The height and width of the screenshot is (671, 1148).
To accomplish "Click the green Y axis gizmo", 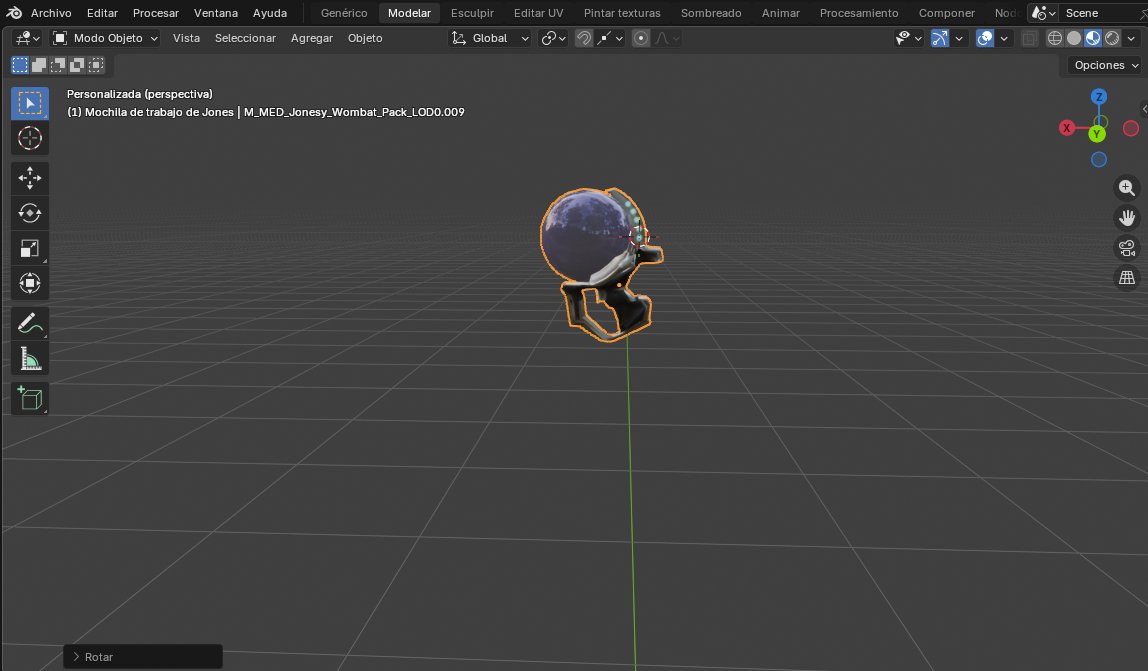I will coord(1096,134).
